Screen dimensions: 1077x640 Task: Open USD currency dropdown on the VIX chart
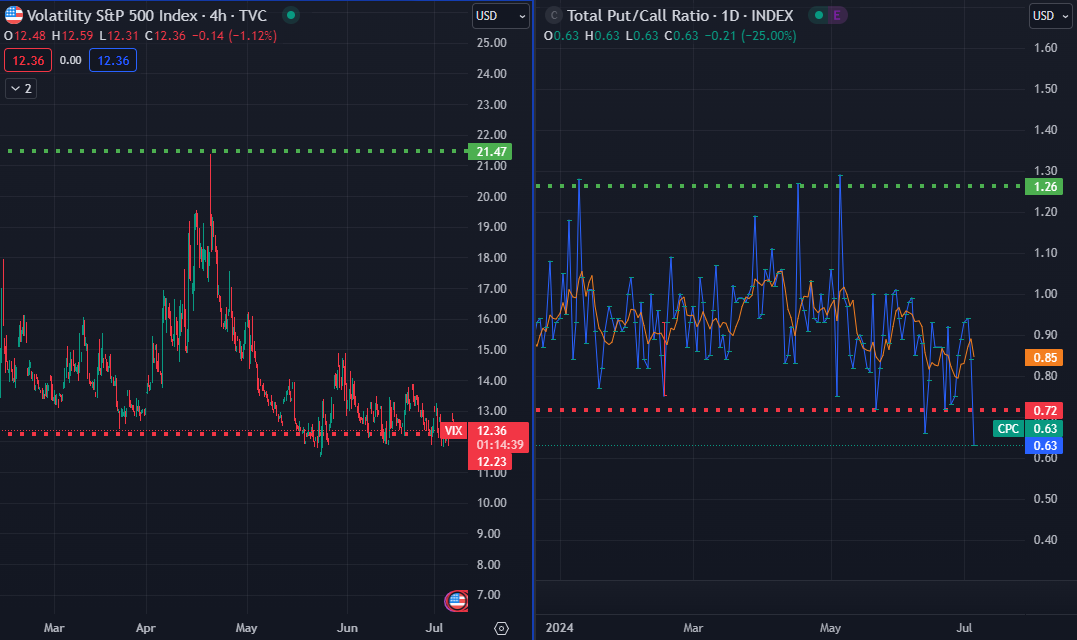(501, 16)
